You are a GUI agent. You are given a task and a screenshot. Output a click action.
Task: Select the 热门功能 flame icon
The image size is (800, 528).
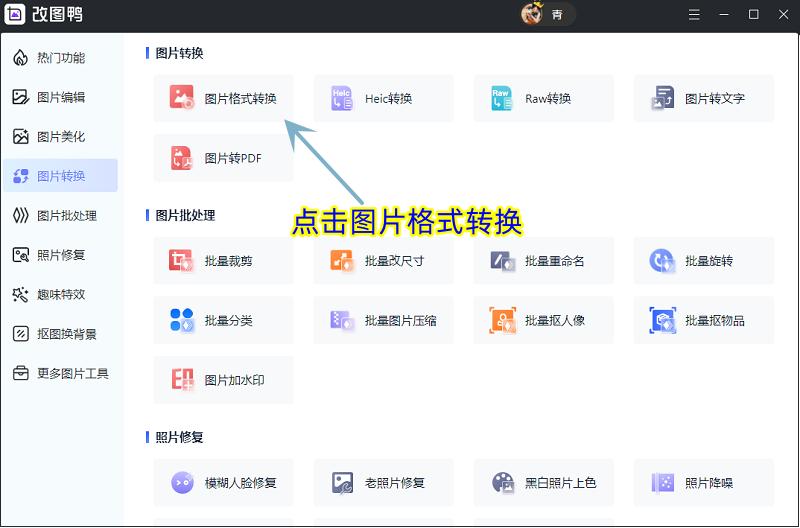(20, 58)
